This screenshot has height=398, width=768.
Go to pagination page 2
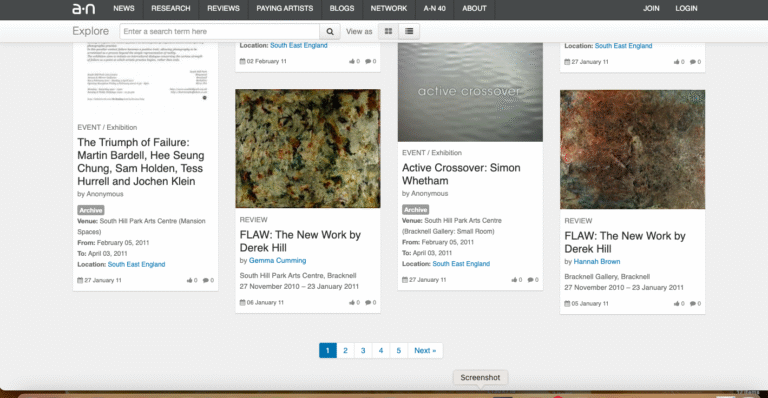[x=345, y=351]
